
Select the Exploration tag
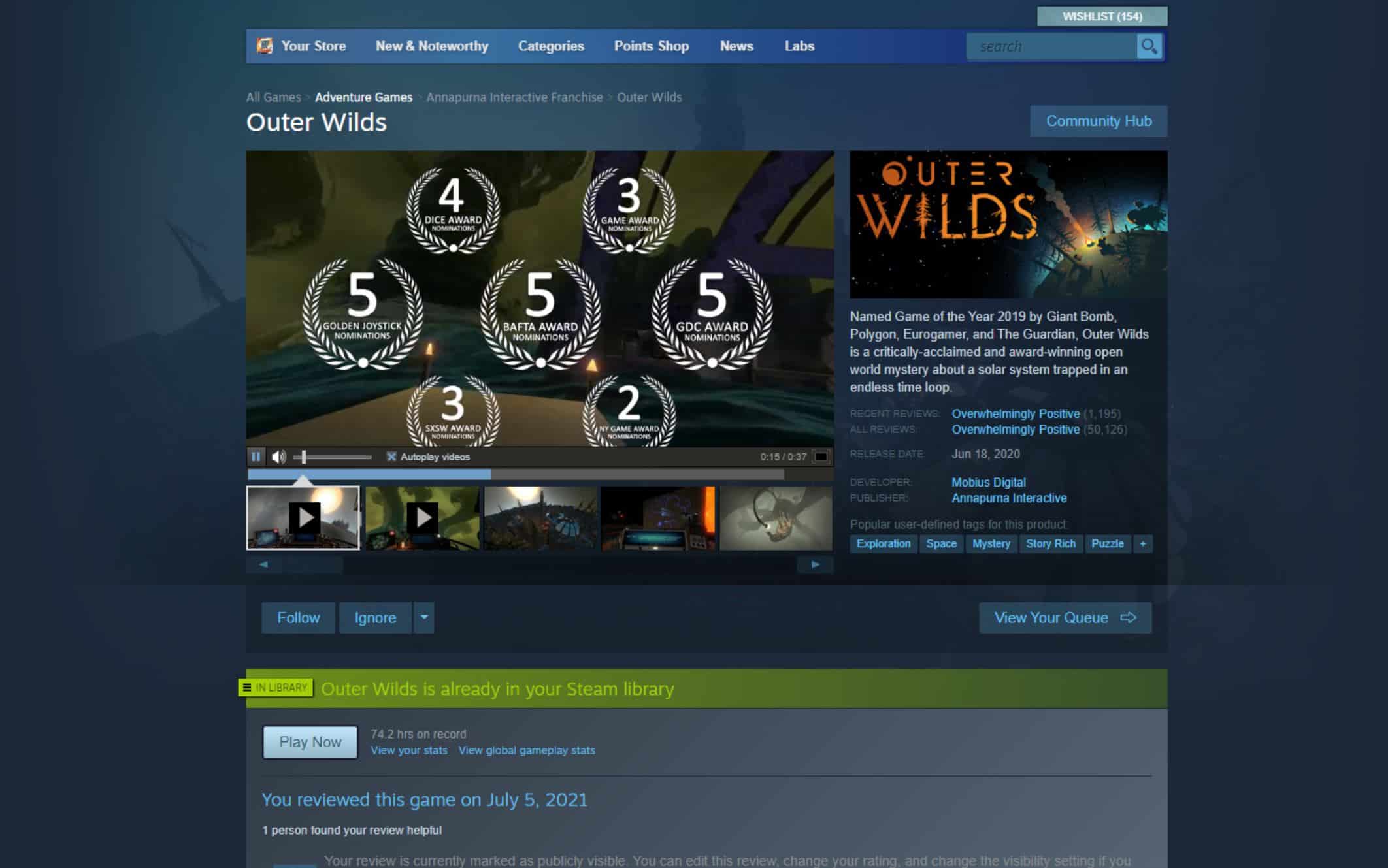[884, 543]
